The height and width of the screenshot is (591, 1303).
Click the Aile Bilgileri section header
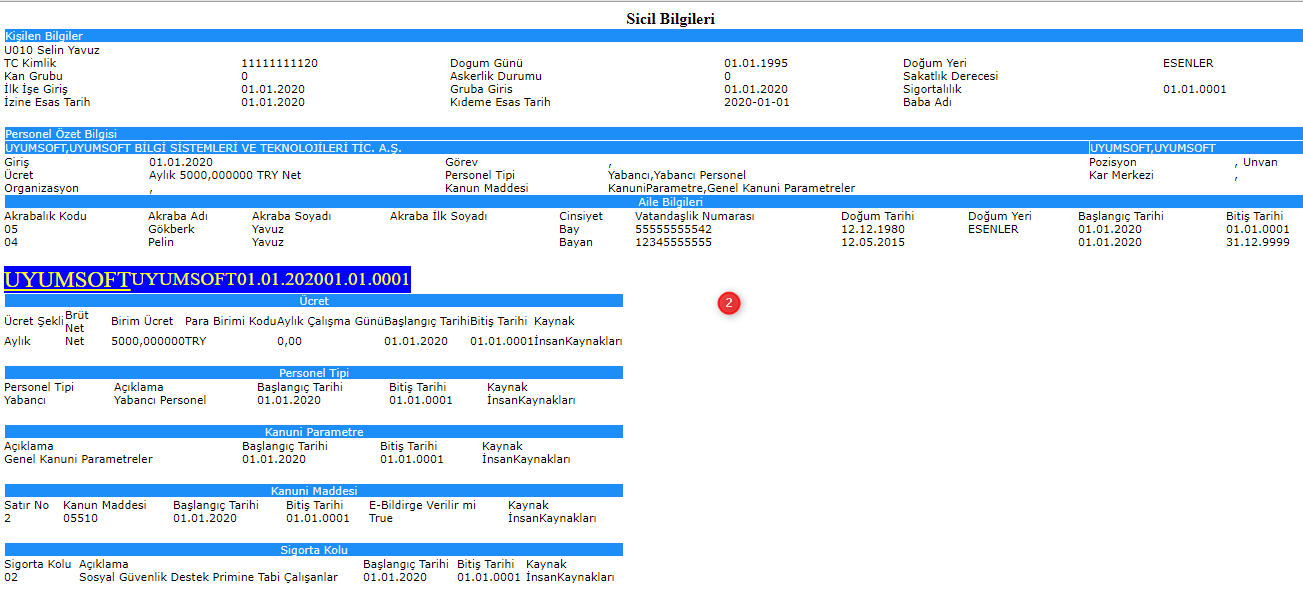pyautogui.click(x=653, y=202)
